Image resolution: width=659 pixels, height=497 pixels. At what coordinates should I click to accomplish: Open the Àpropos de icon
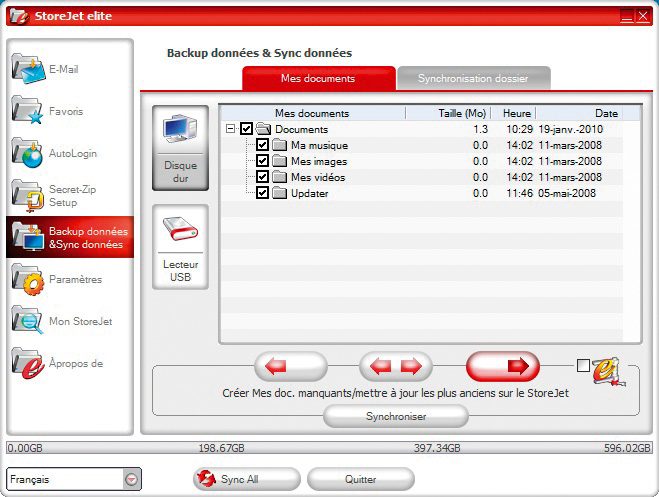click(29, 364)
